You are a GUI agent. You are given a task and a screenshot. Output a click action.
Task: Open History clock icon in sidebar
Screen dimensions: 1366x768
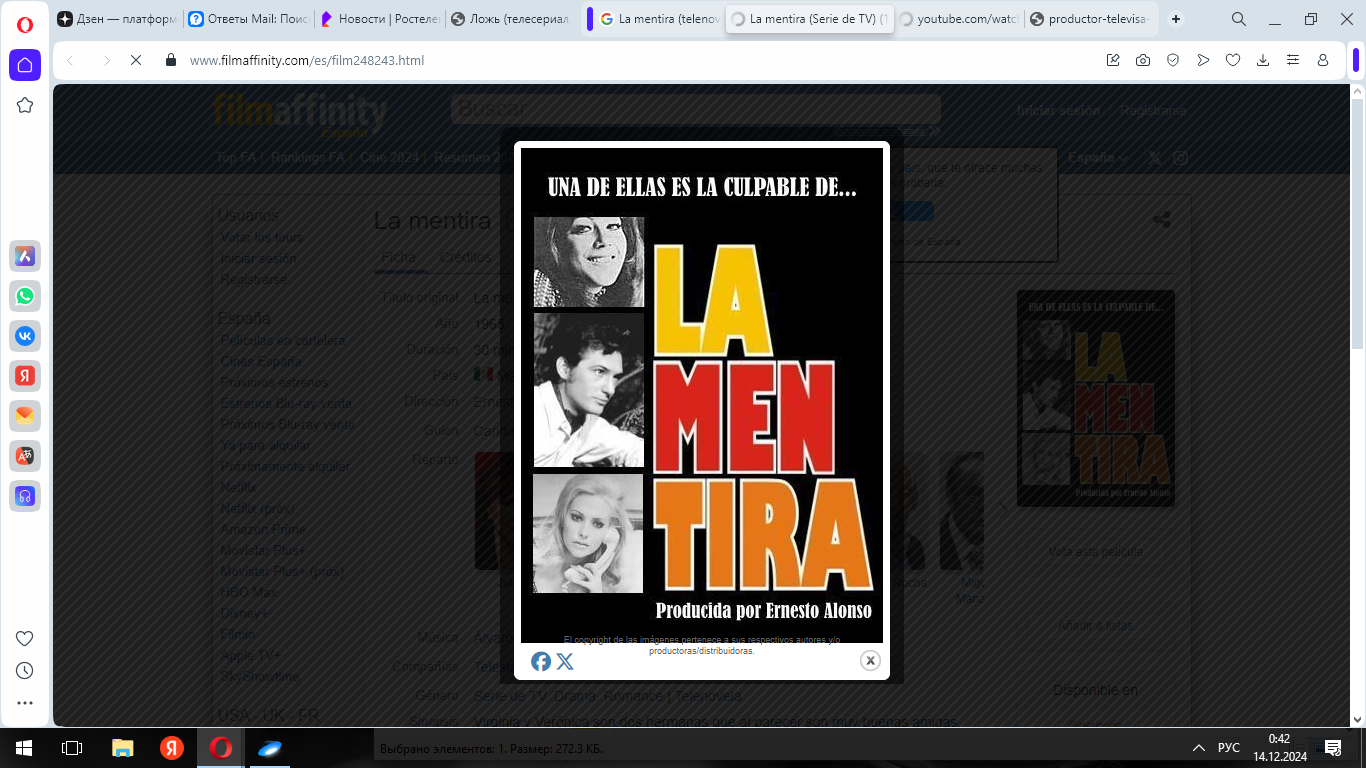(25, 670)
